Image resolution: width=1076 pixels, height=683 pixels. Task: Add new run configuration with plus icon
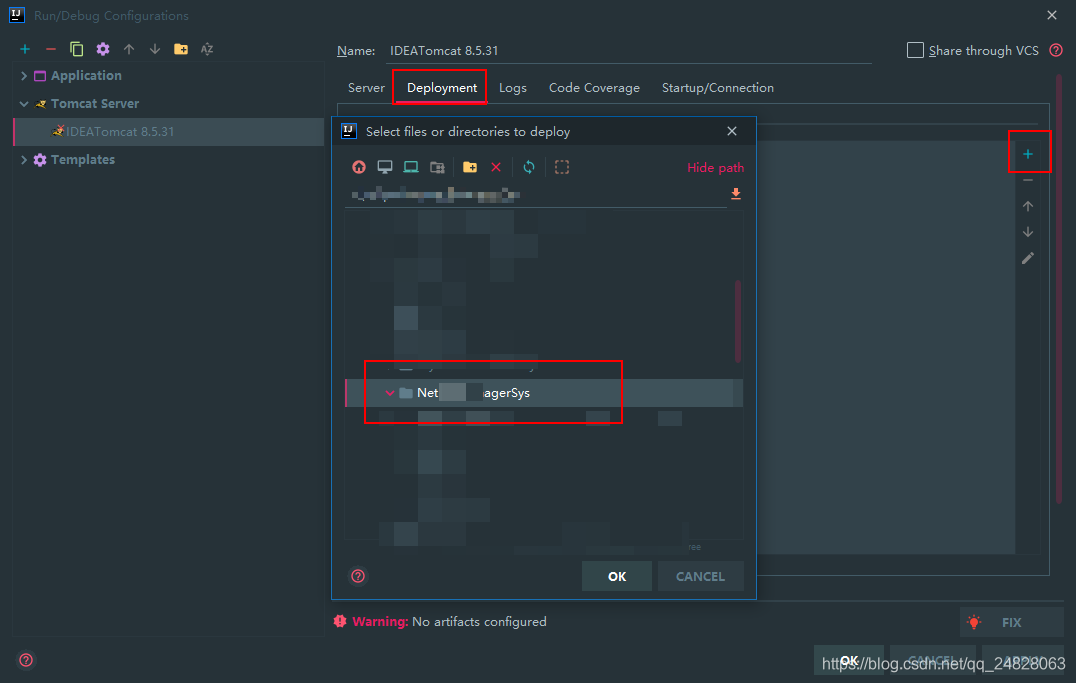(x=25, y=49)
